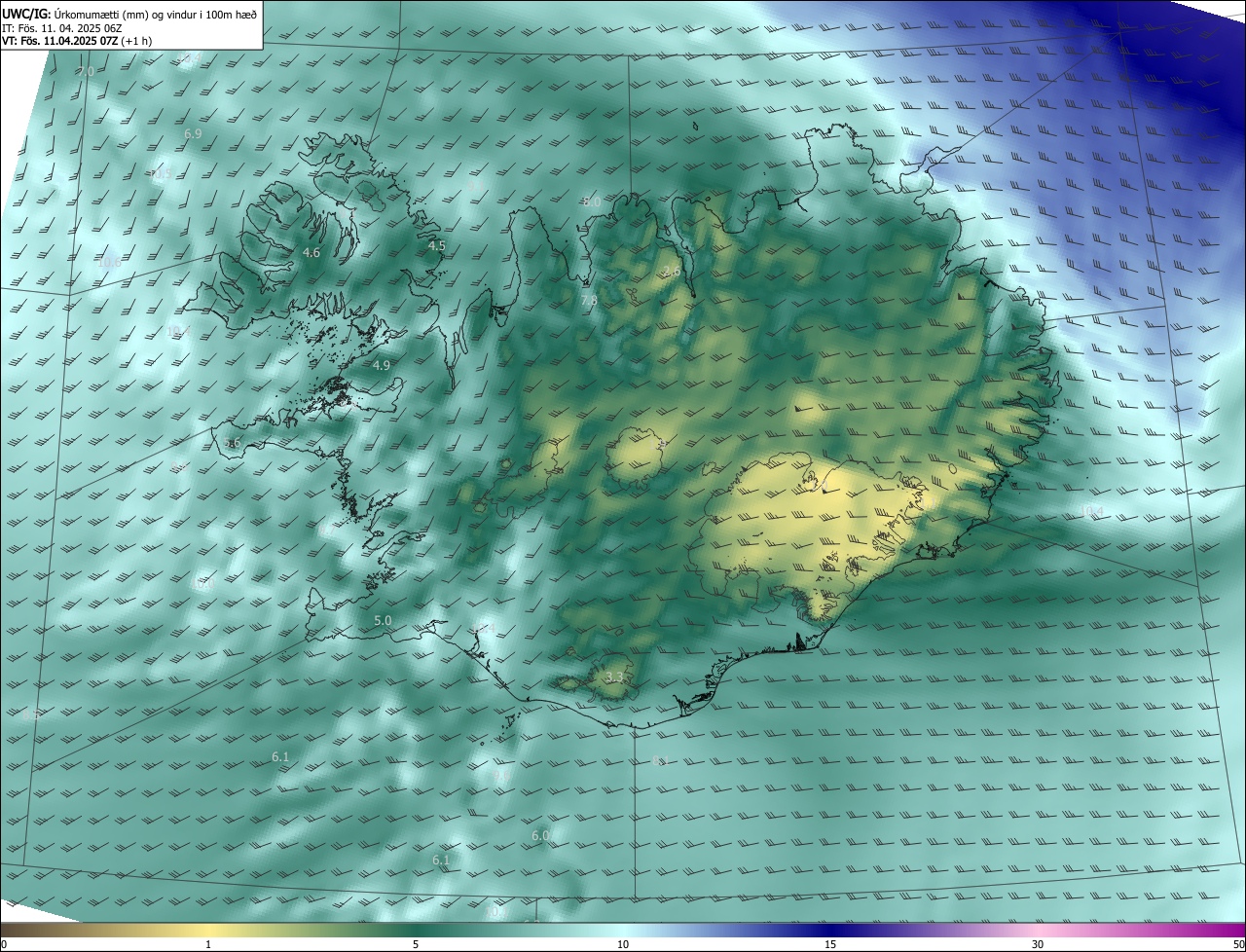Click the 15 tick on color scale

pyautogui.click(x=830, y=944)
